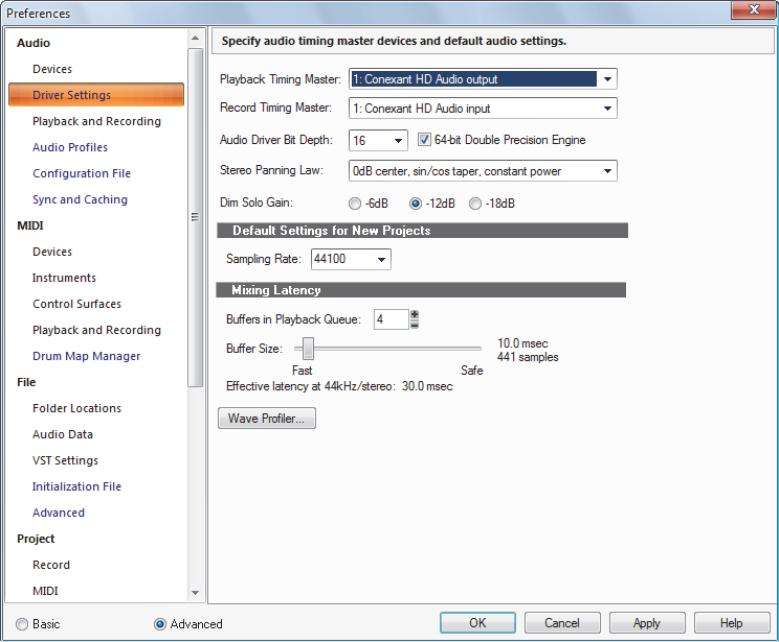Click Buffers in Playback Queue field
Image resolution: width=779 pixels, height=642 pixels.
pyautogui.click(x=391, y=319)
